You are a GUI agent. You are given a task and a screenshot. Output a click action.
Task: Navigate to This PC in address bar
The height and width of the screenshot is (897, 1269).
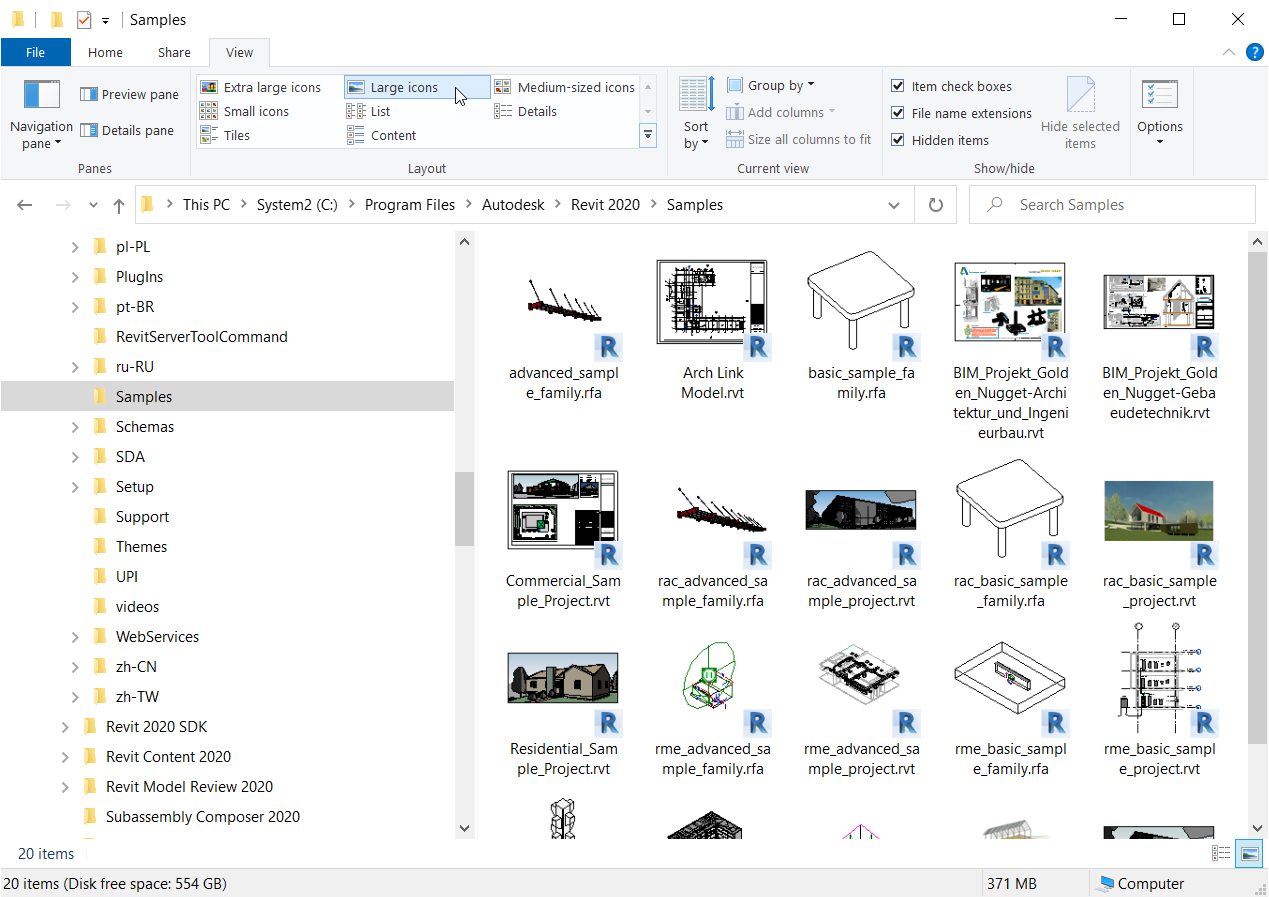(x=206, y=204)
